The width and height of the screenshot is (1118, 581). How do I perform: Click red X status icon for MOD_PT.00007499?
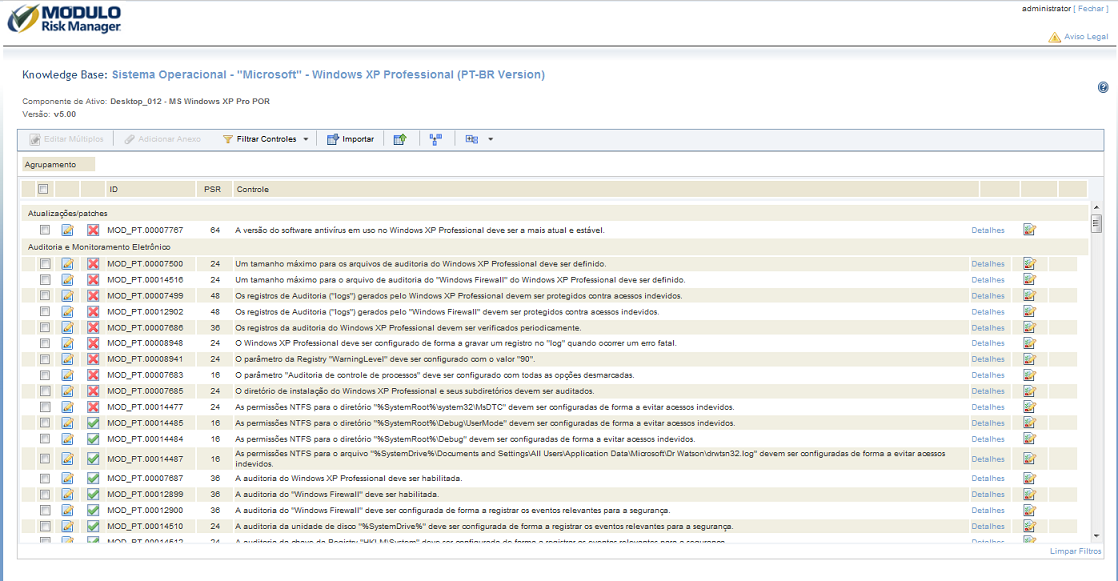click(x=93, y=296)
